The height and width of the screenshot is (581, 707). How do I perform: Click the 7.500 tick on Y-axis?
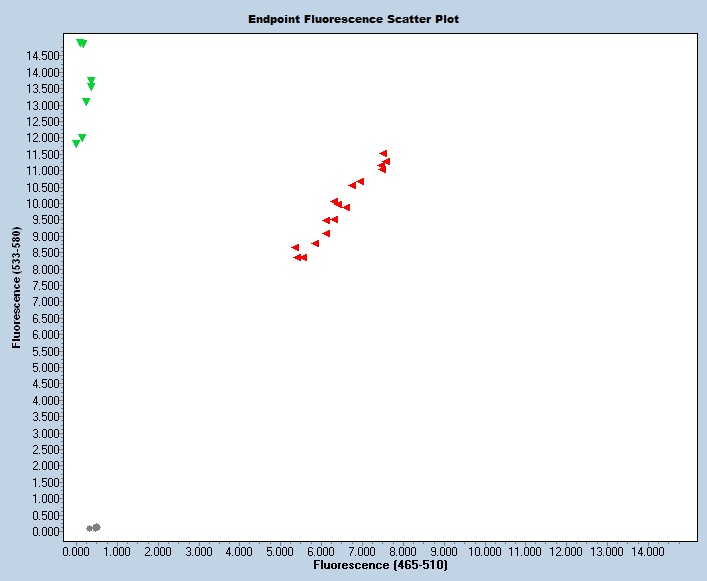pos(46,286)
